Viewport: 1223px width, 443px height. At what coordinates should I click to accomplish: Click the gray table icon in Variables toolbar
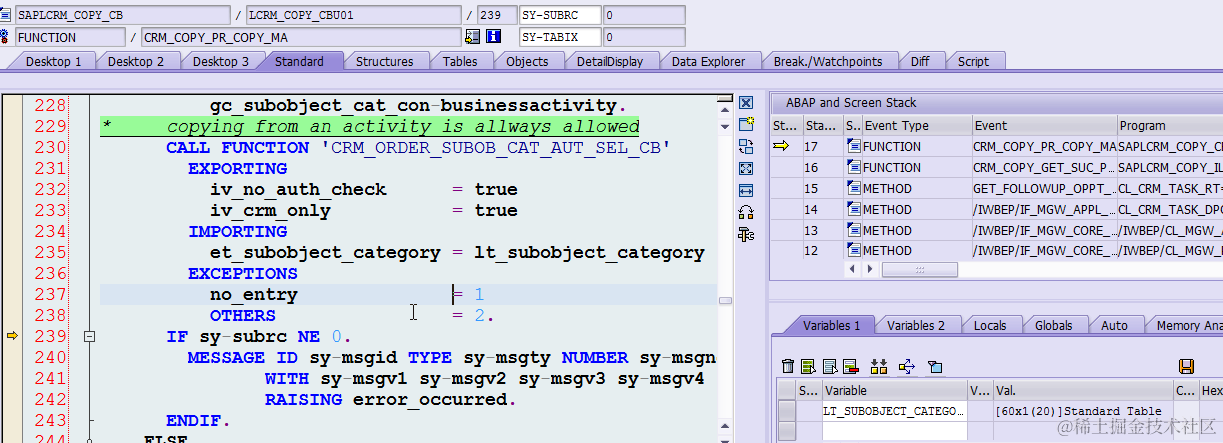(829, 366)
